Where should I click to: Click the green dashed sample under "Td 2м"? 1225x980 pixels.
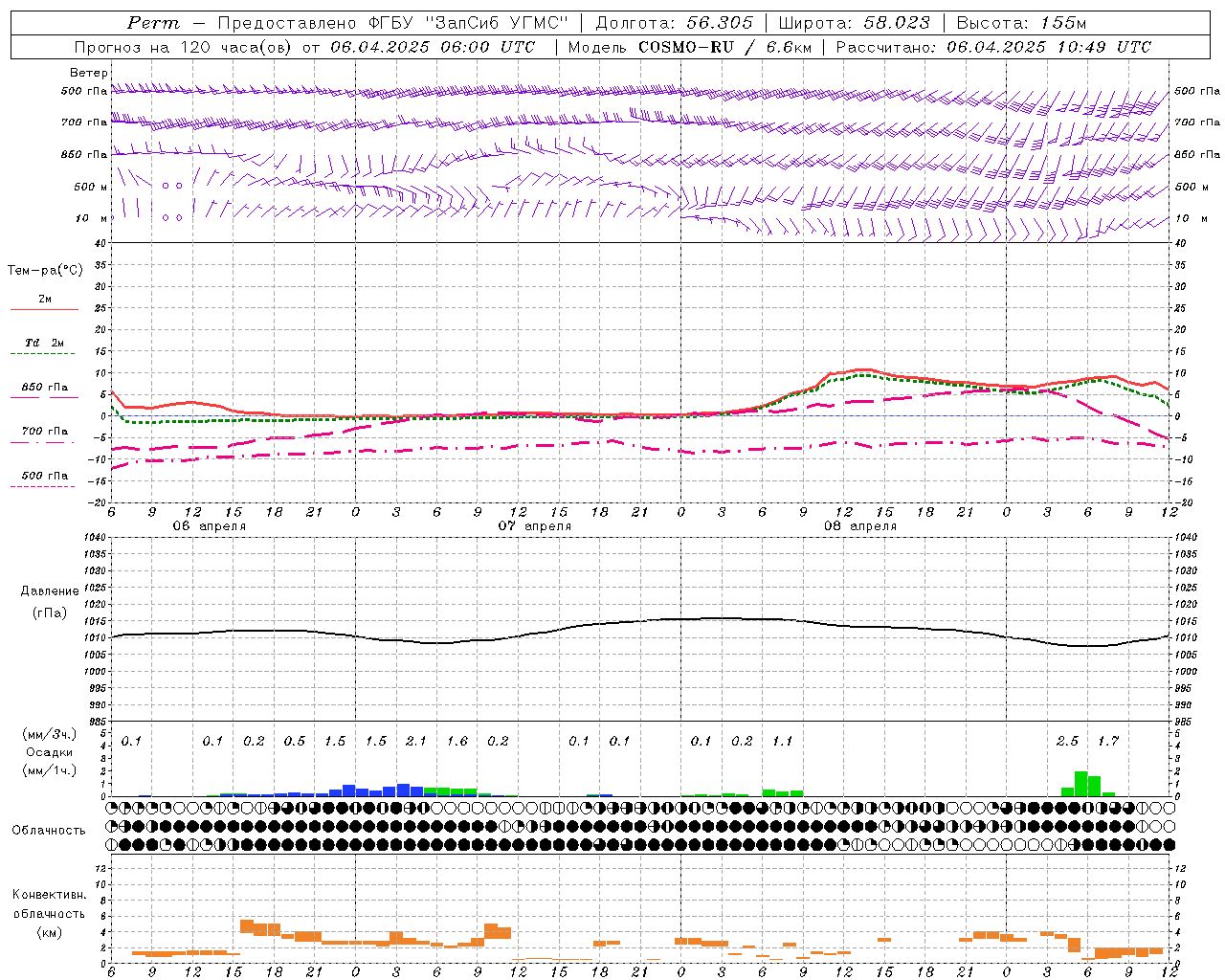(42, 354)
